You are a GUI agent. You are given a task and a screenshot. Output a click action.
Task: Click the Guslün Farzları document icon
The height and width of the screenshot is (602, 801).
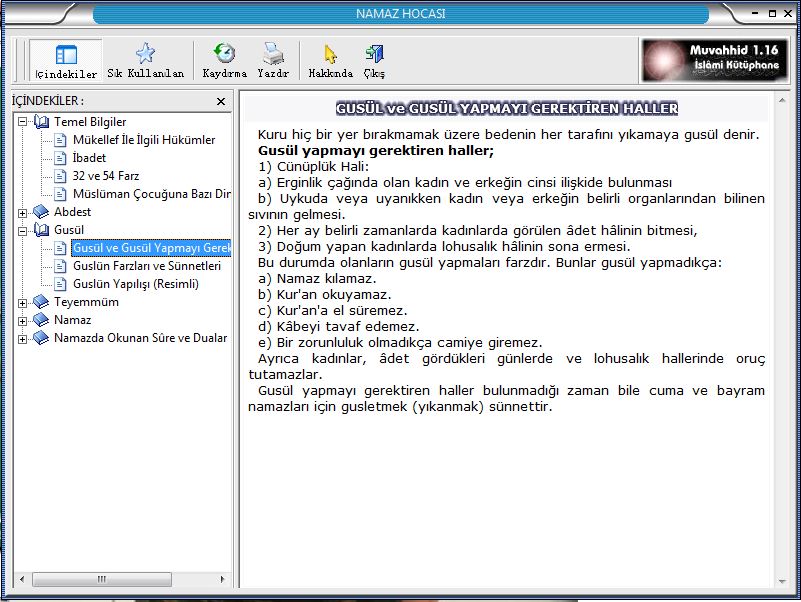click(x=60, y=266)
